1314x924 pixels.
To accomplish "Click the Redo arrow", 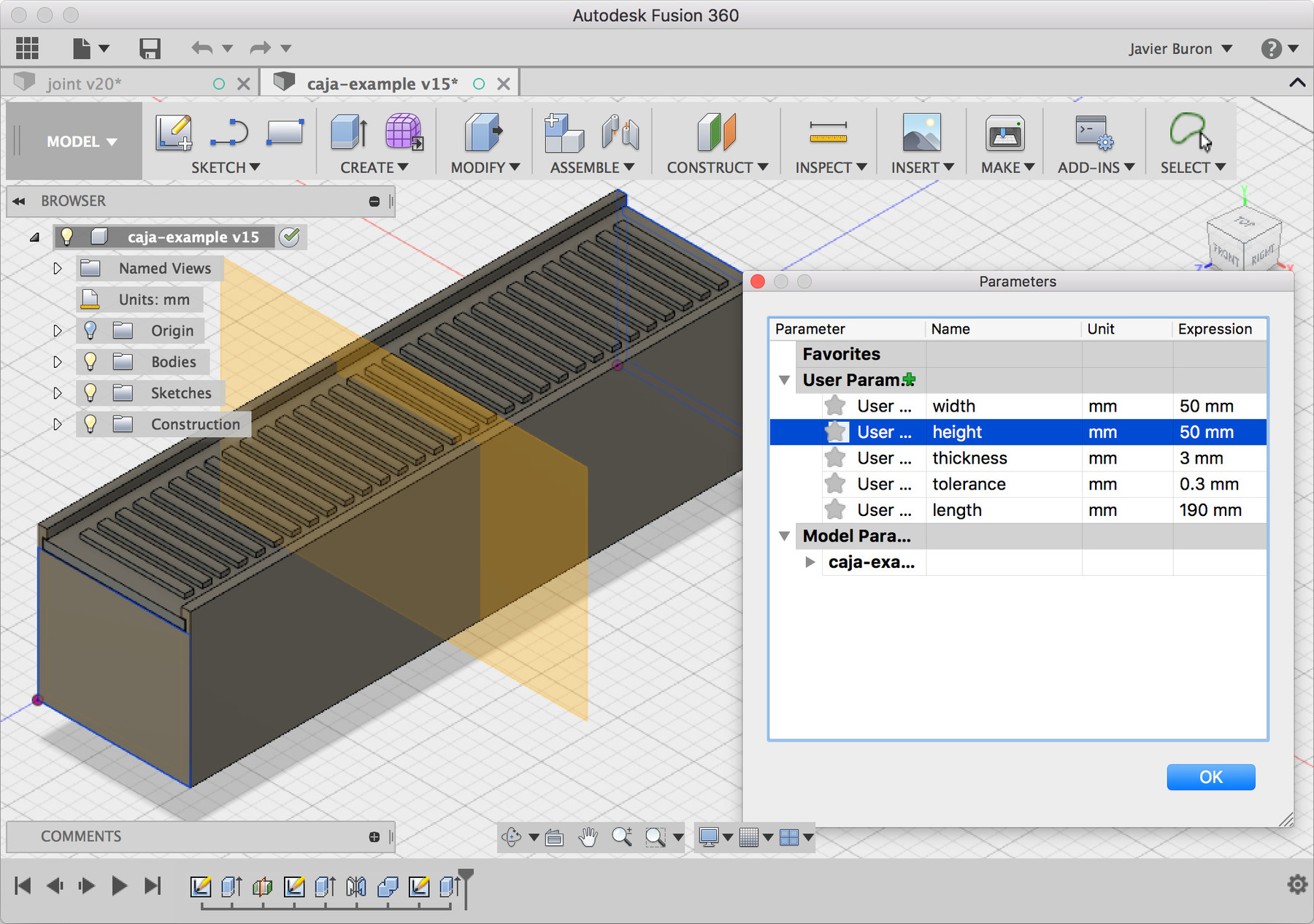I will click(x=260, y=48).
